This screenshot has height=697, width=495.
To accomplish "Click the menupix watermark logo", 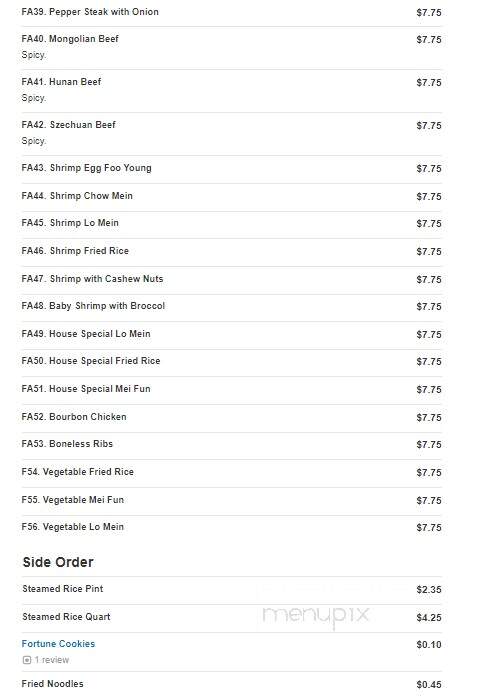I will click(x=315, y=615).
